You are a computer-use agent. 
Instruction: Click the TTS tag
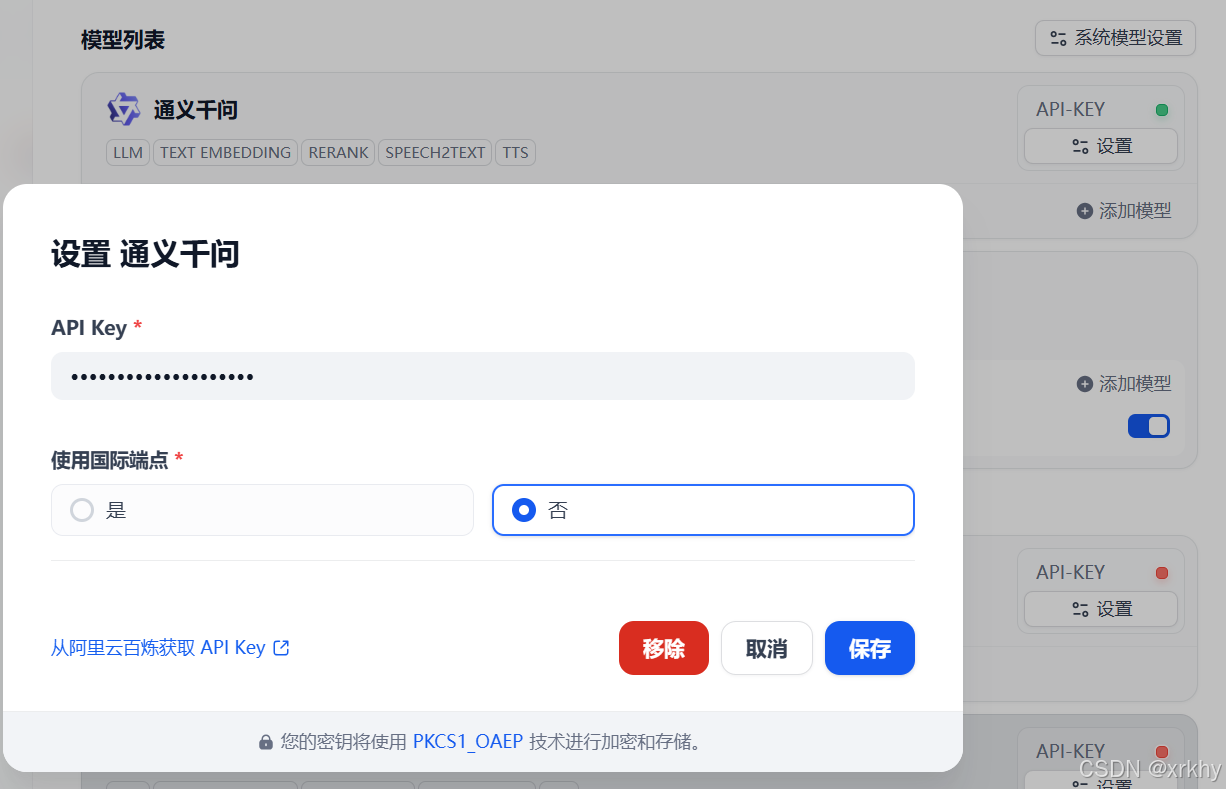point(516,153)
